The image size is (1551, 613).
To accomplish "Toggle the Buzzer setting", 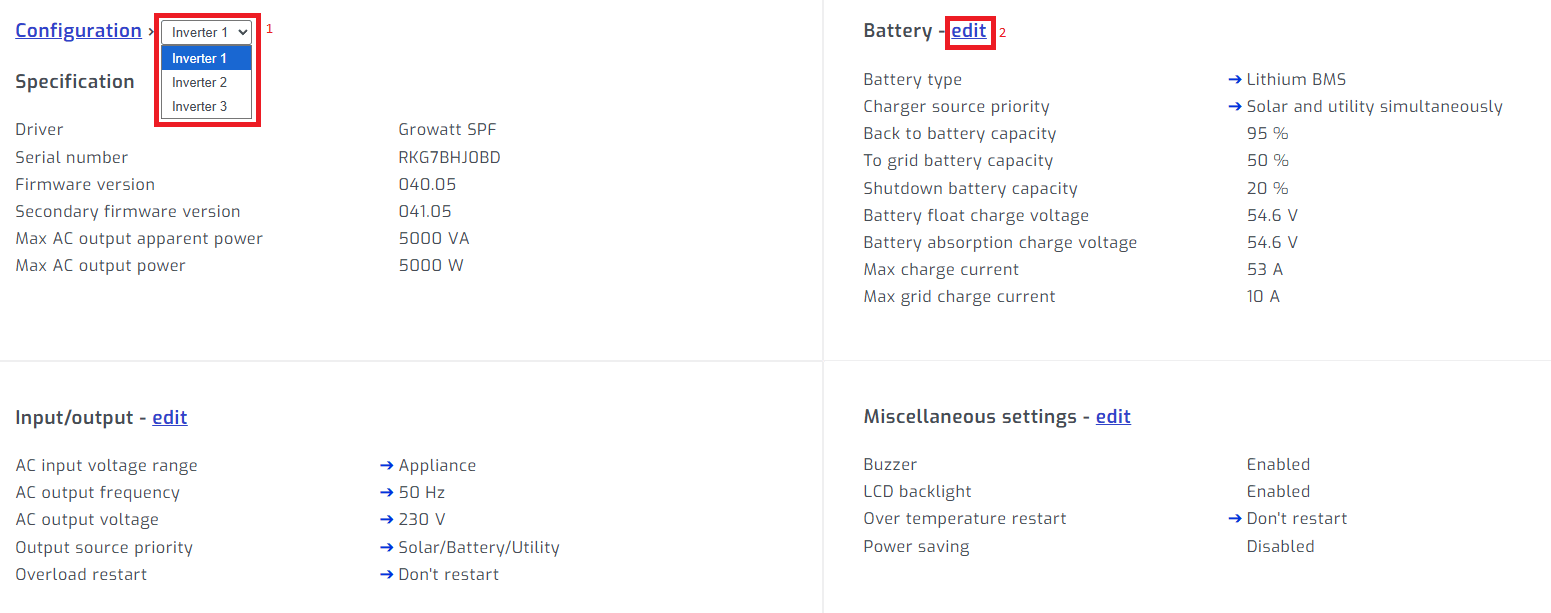I will click(x=1279, y=464).
